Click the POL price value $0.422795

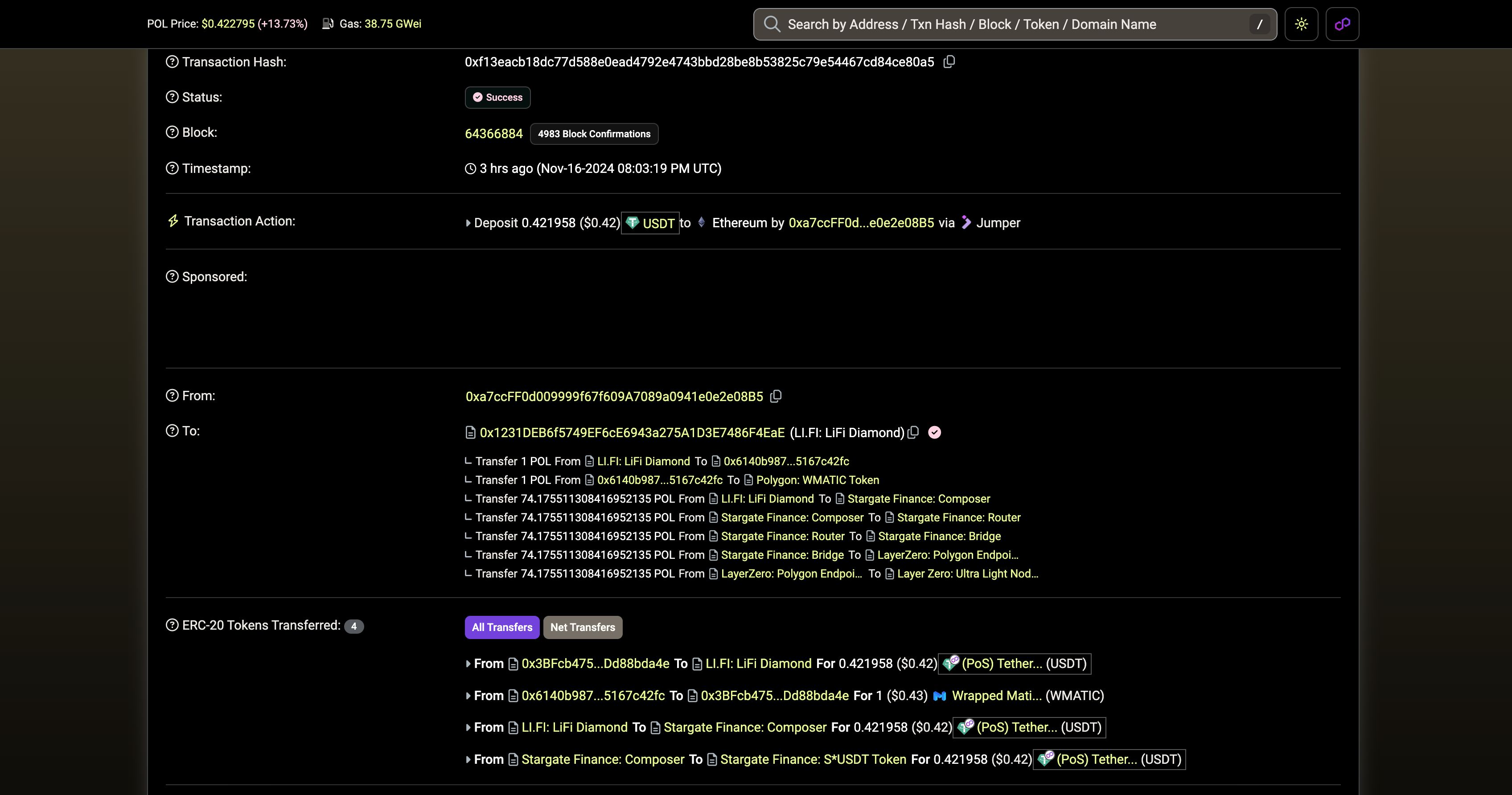pyautogui.click(x=228, y=24)
